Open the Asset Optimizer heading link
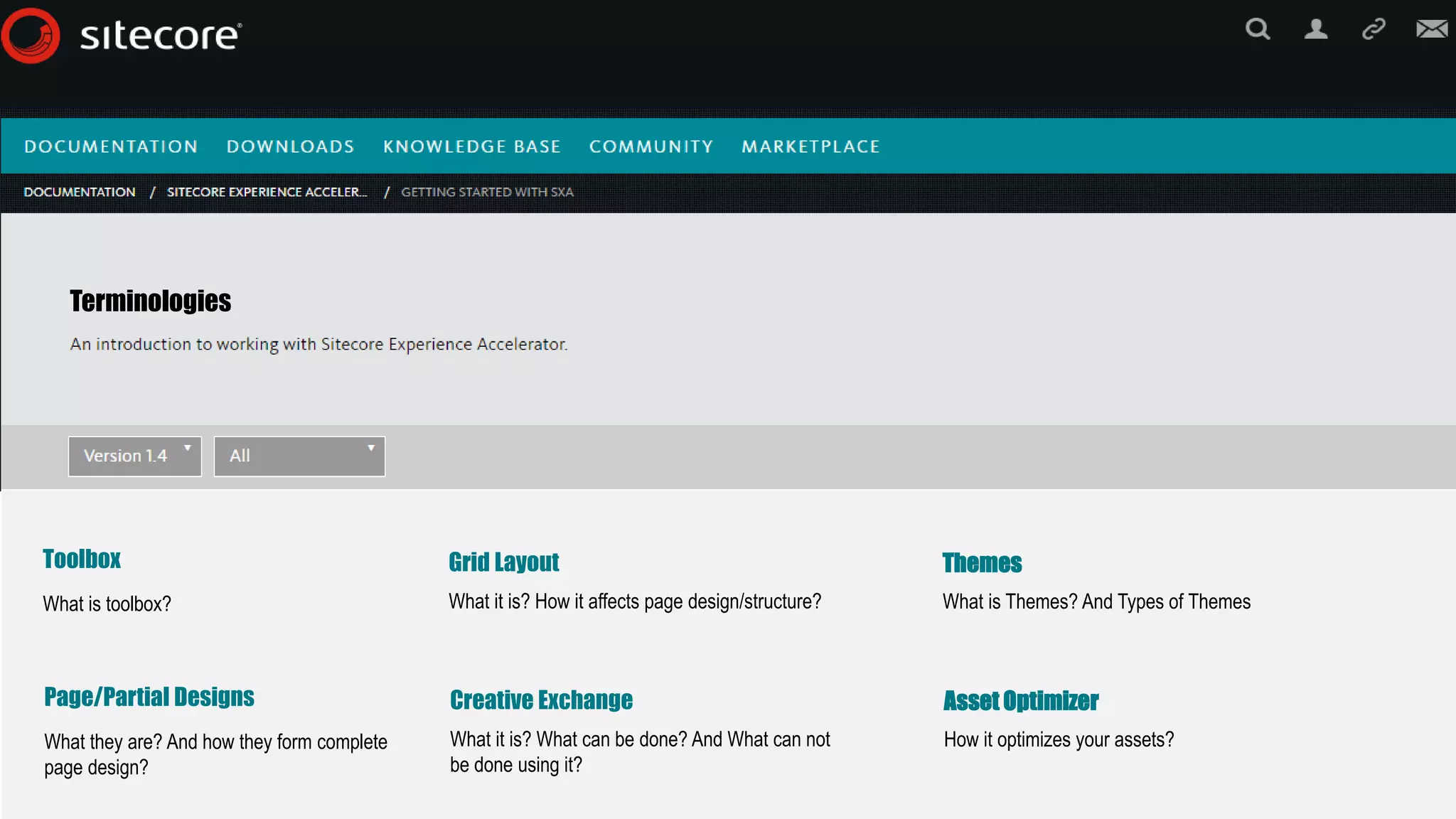Image resolution: width=1456 pixels, height=819 pixels. coord(1021,700)
